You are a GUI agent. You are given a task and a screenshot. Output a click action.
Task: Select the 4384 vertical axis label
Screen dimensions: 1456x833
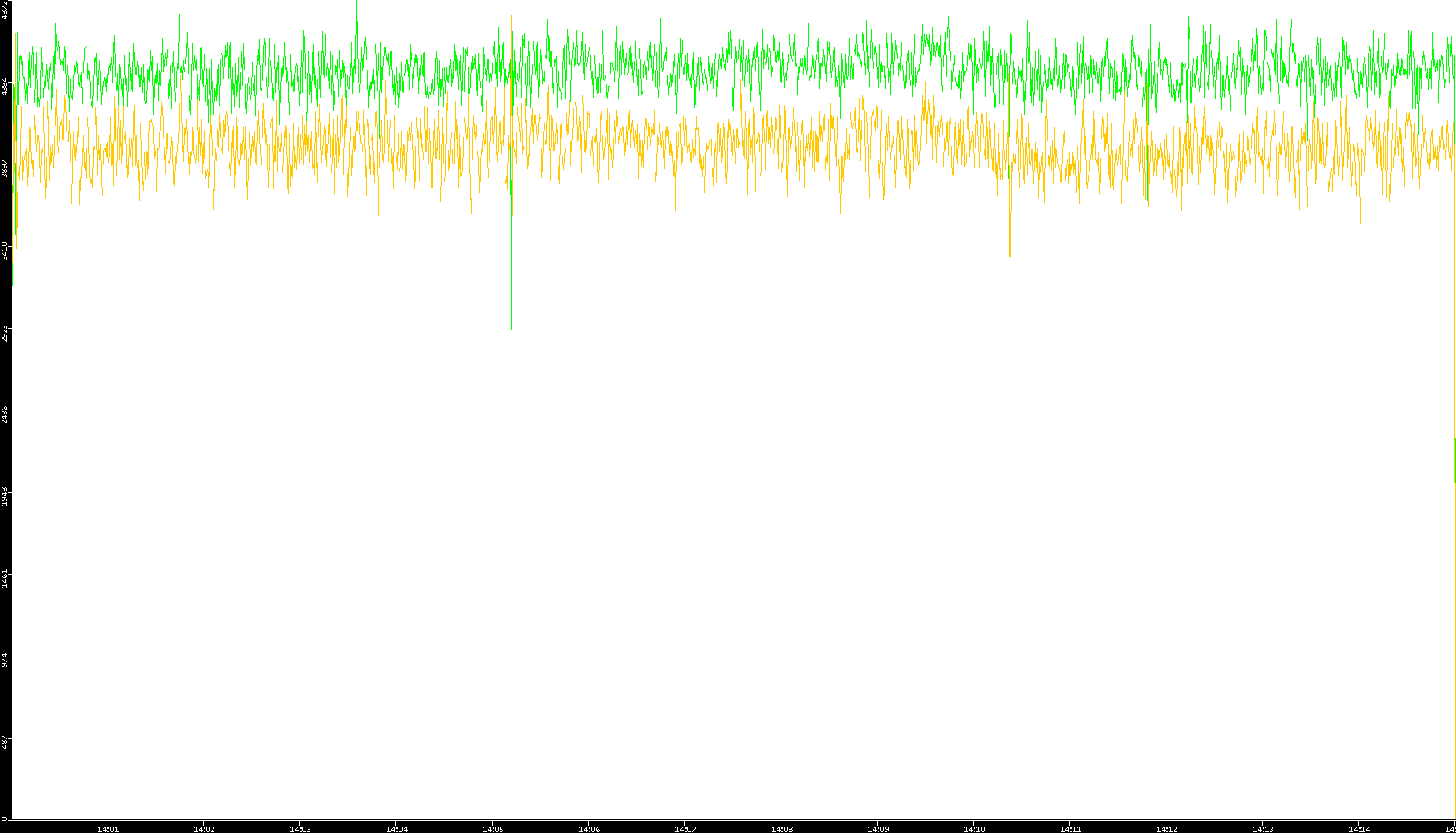tap(5, 87)
